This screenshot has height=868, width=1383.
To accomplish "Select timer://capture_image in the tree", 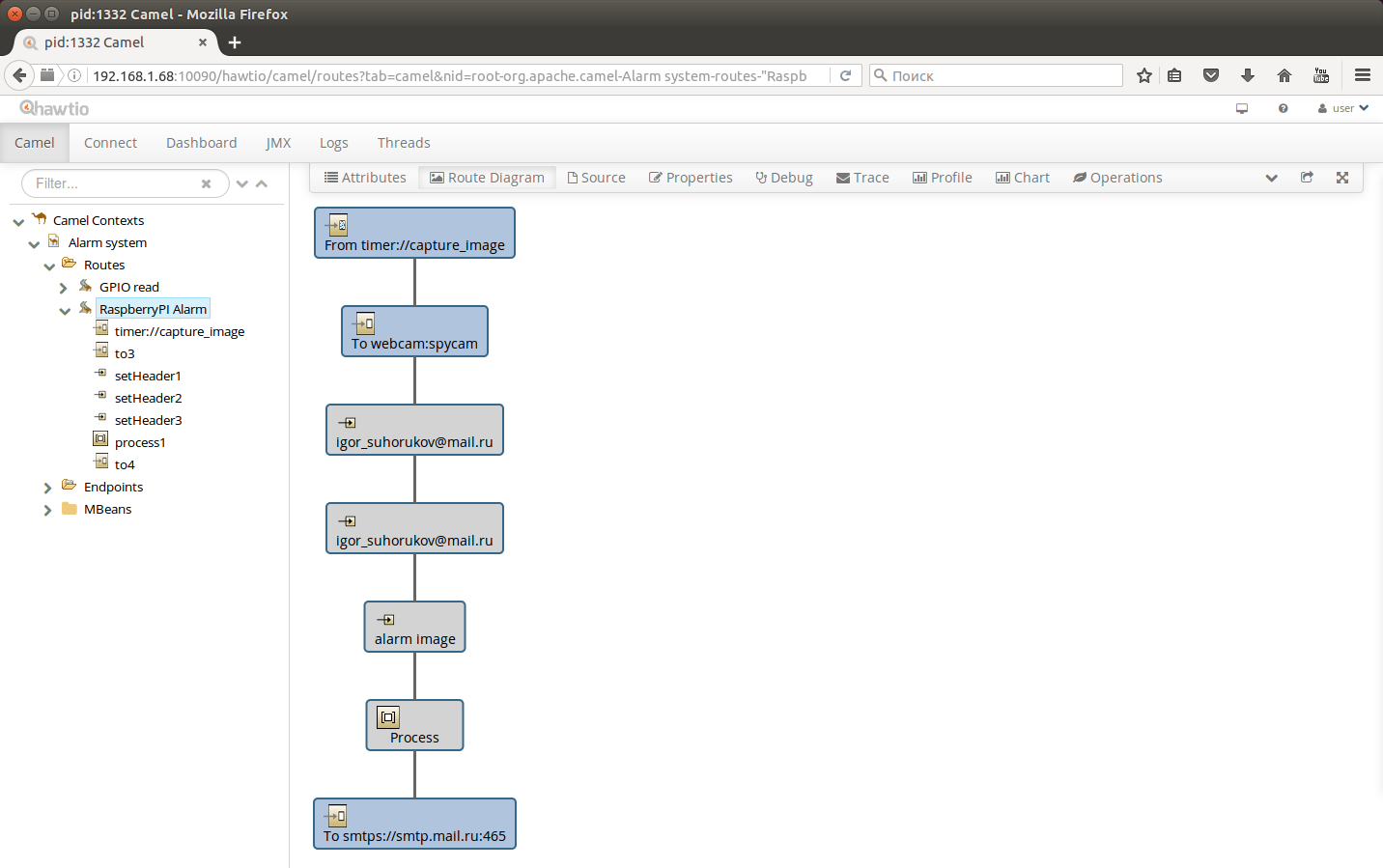I will [x=180, y=331].
